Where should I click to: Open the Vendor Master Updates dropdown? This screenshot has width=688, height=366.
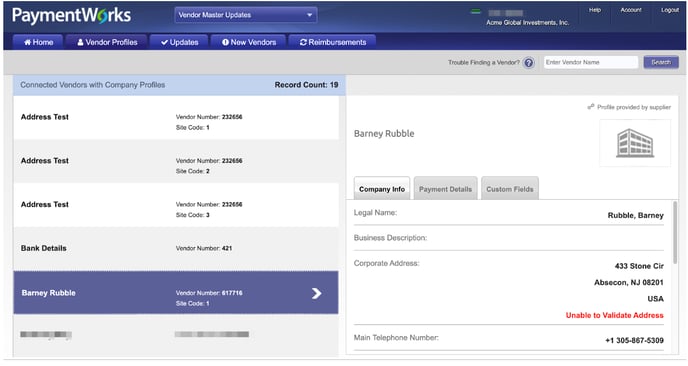pos(246,15)
